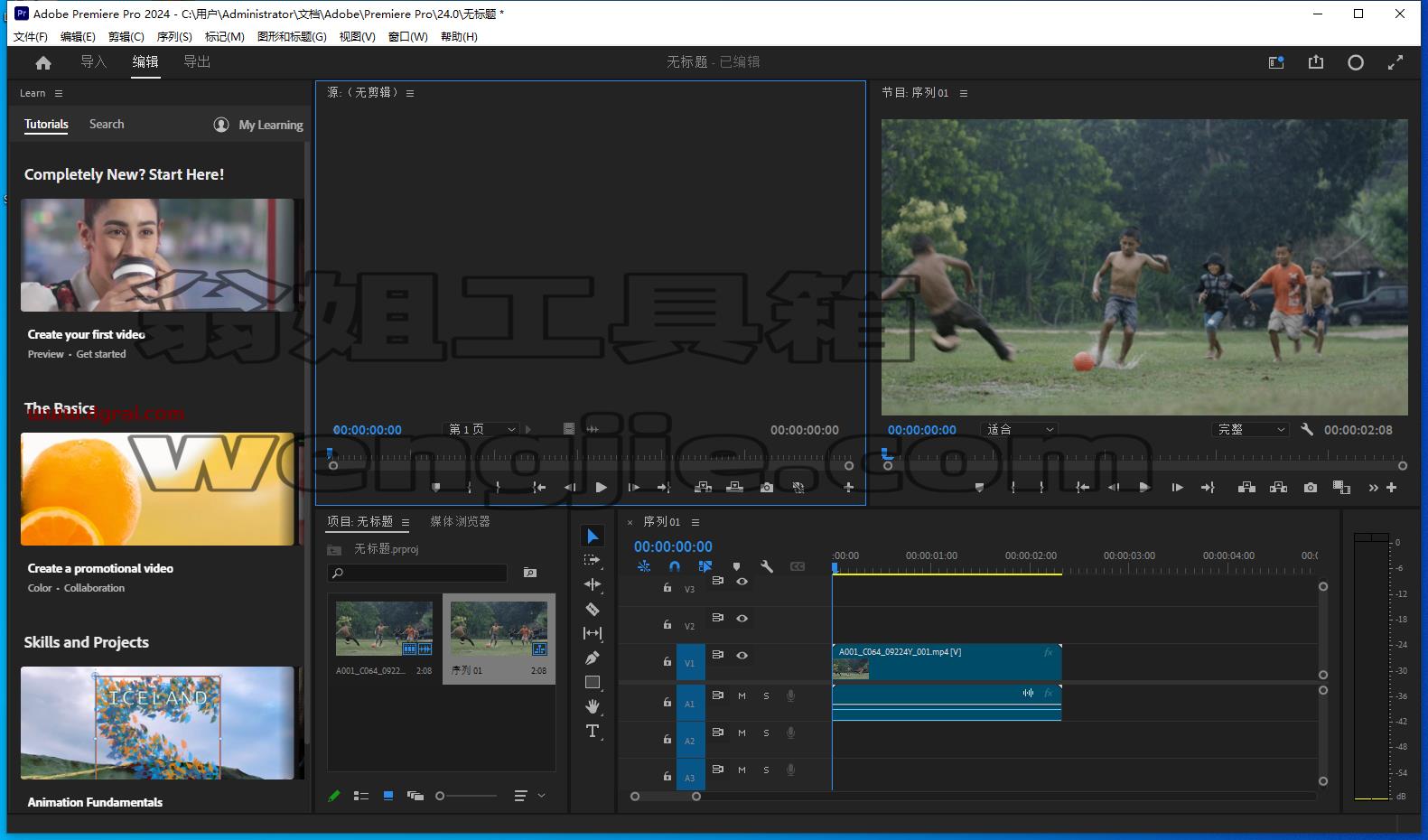Select the Pen tool in tools panel
The image size is (1428, 840).
point(593,658)
